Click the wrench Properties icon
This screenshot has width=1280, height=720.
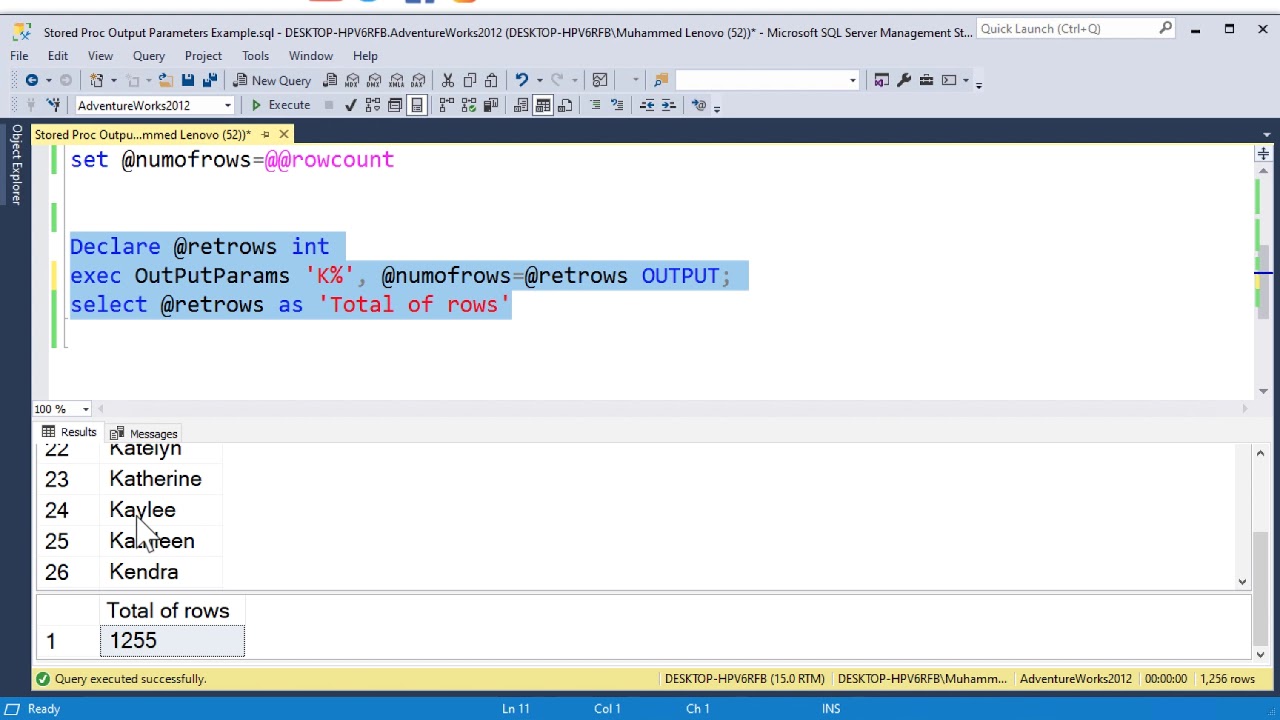point(904,80)
